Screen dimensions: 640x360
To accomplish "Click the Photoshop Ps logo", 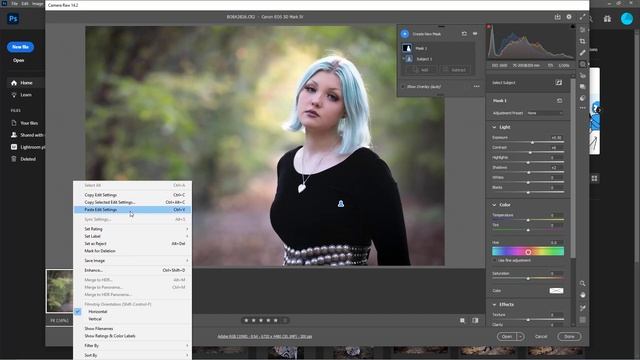I will click(x=13, y=19).
